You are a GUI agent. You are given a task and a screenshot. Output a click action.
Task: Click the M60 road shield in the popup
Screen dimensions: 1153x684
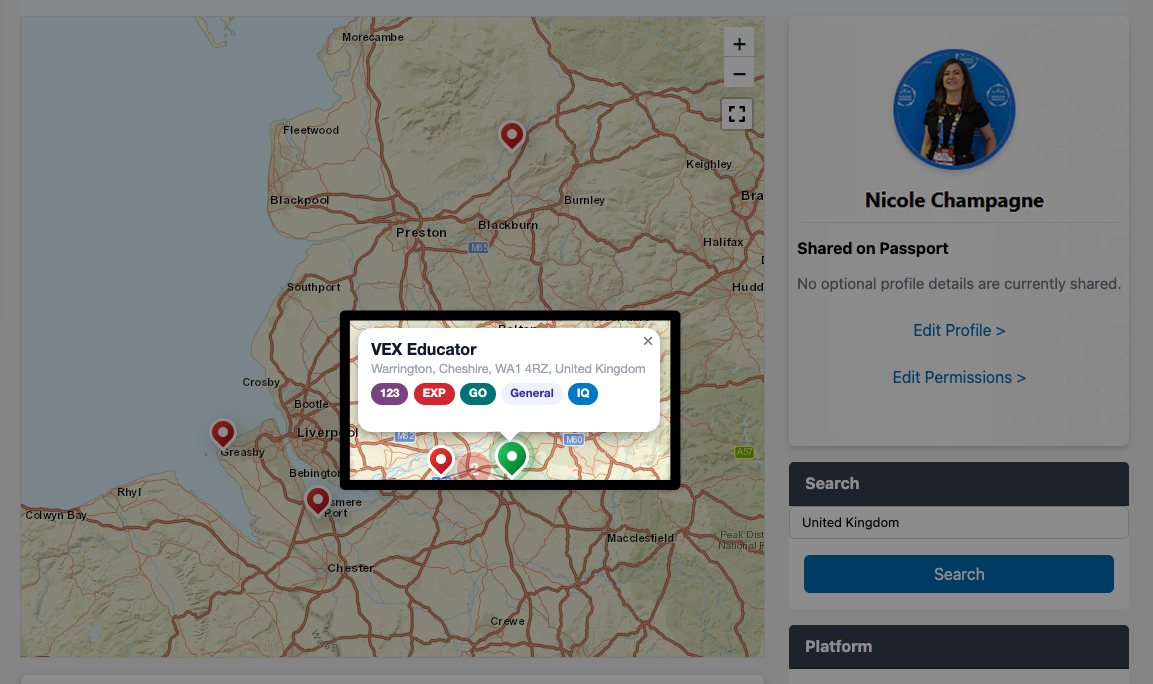[x=574, y=440]
